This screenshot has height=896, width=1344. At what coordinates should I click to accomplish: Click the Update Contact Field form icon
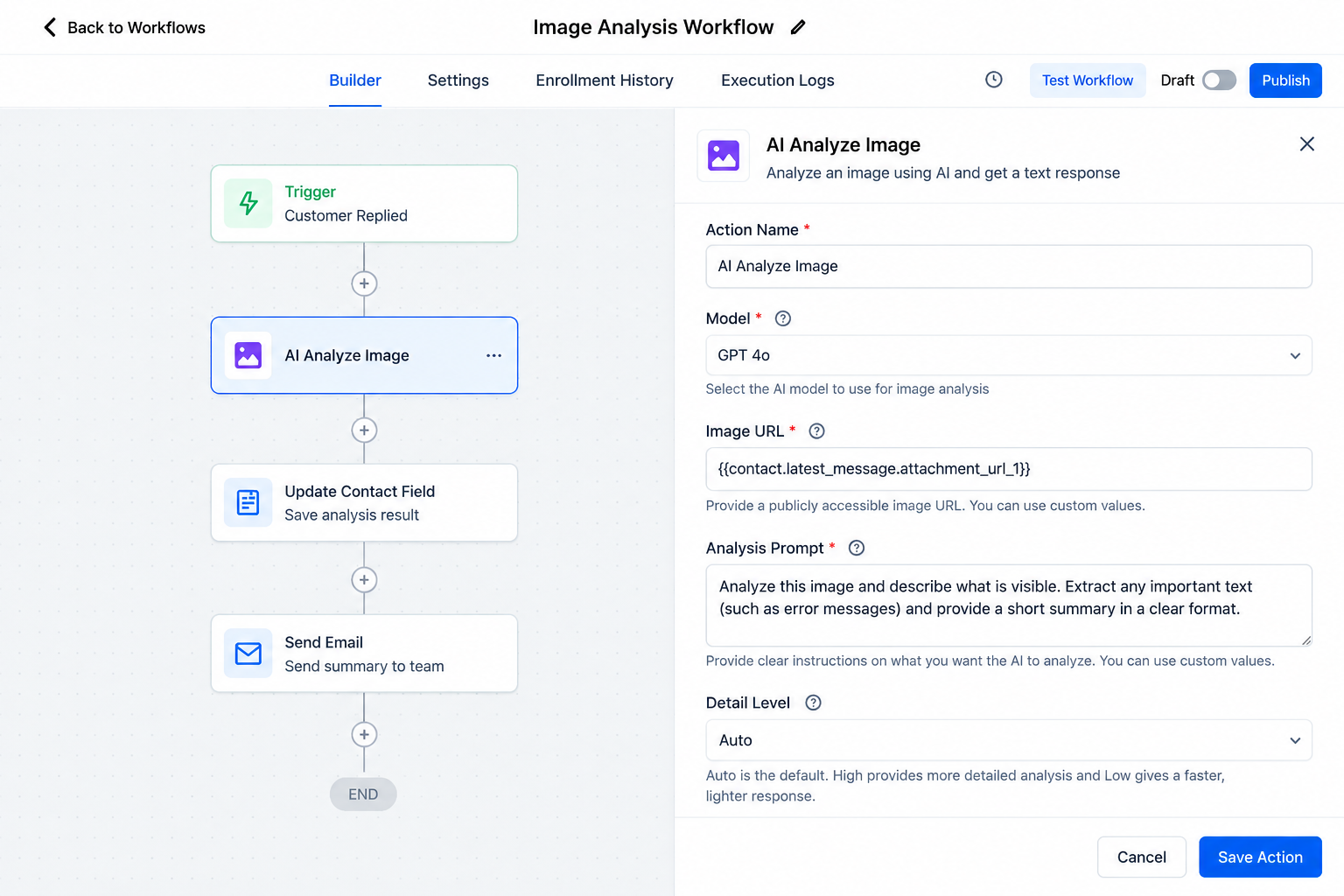(x=248, y=502)
